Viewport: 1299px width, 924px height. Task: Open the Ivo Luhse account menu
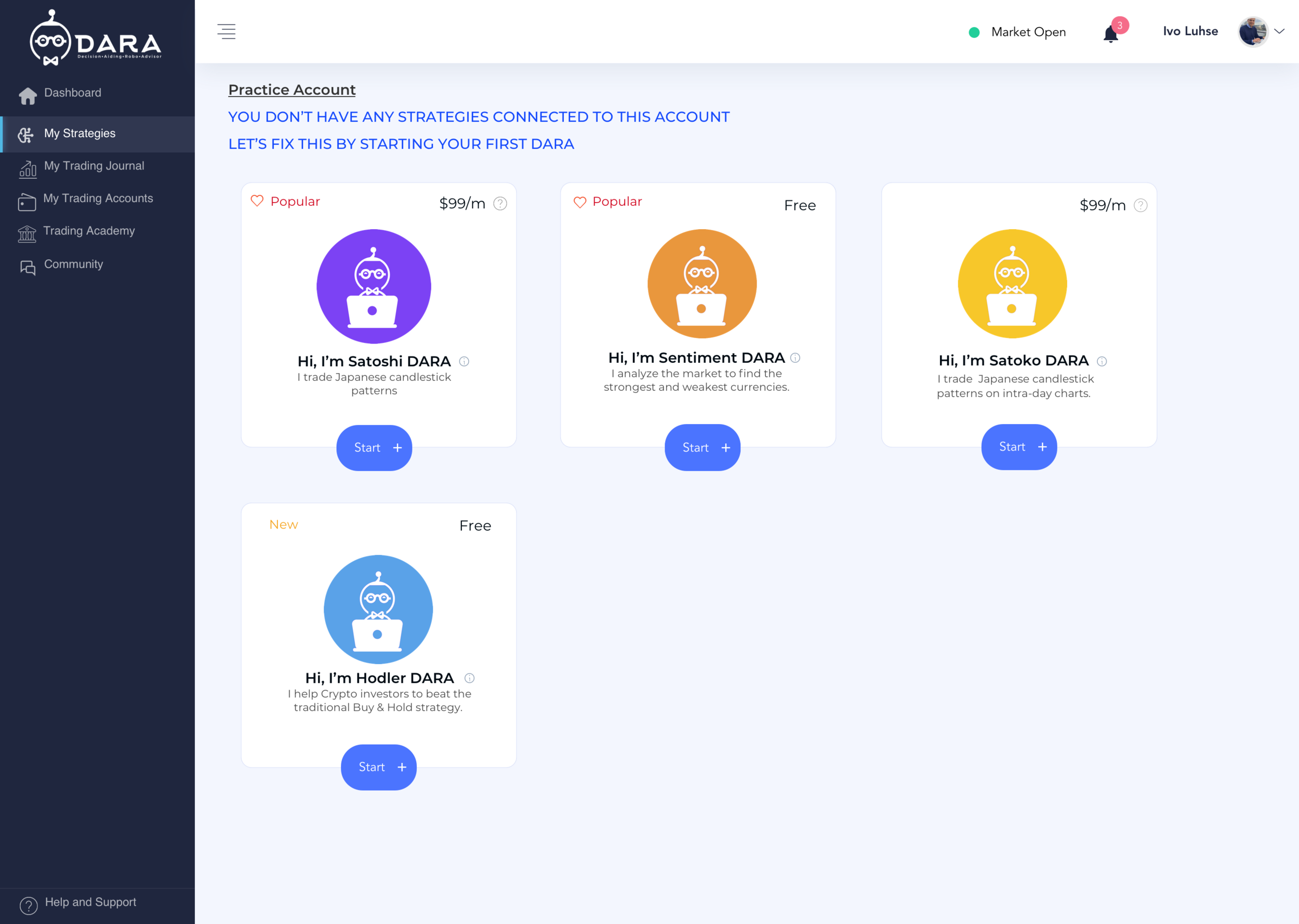coord(1190,31)
